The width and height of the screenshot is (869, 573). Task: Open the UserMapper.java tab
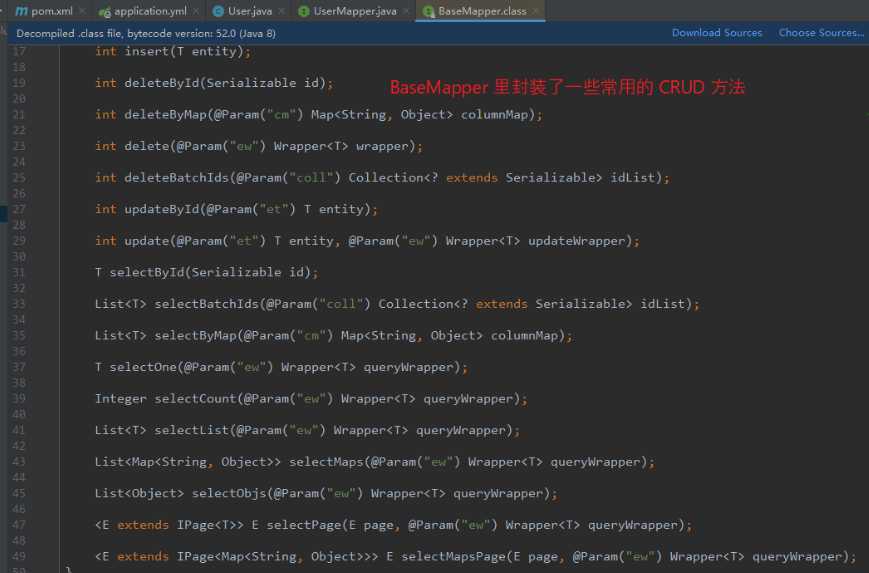point(355,11)
